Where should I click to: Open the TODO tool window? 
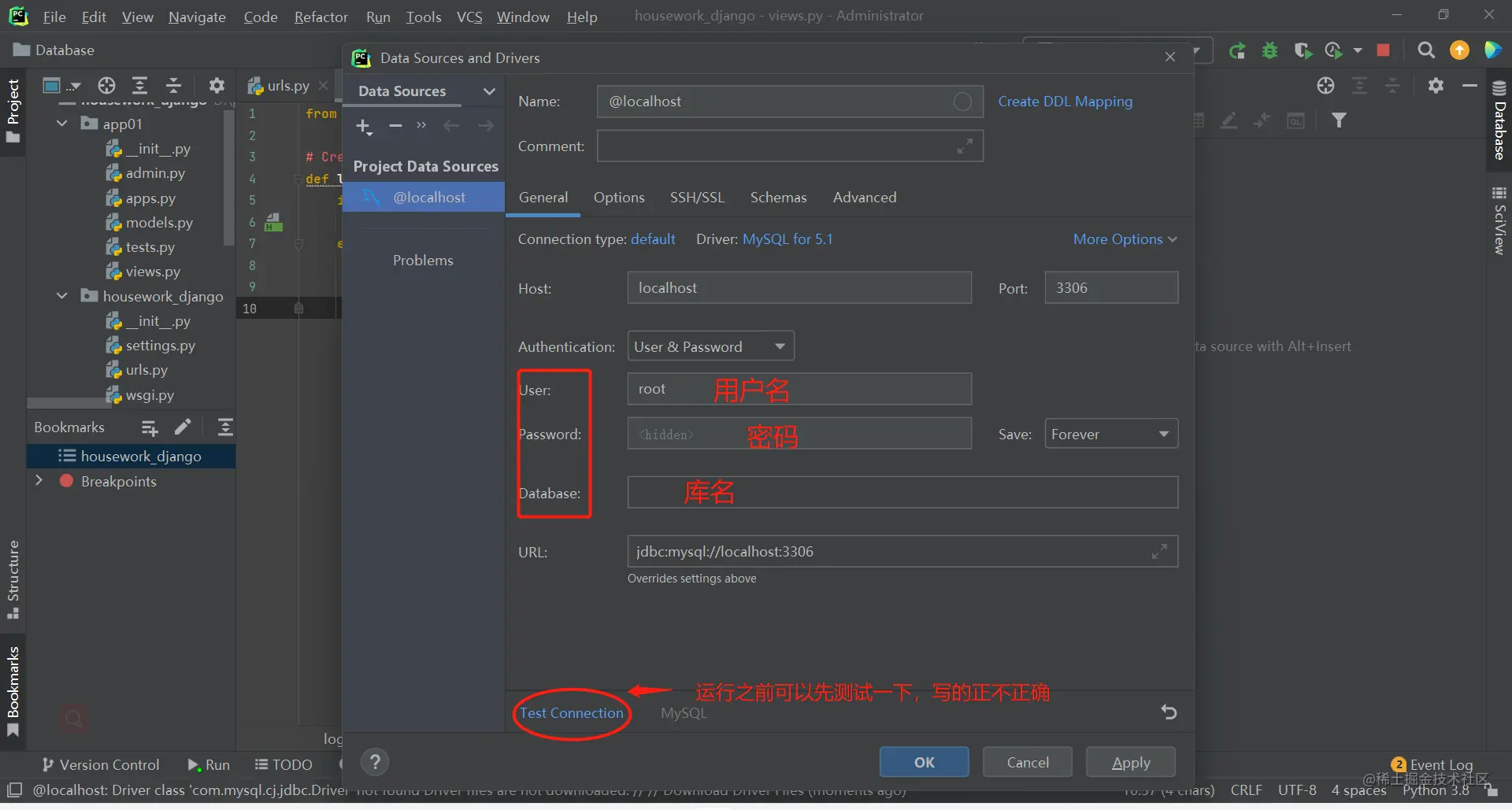coord(283,765)
